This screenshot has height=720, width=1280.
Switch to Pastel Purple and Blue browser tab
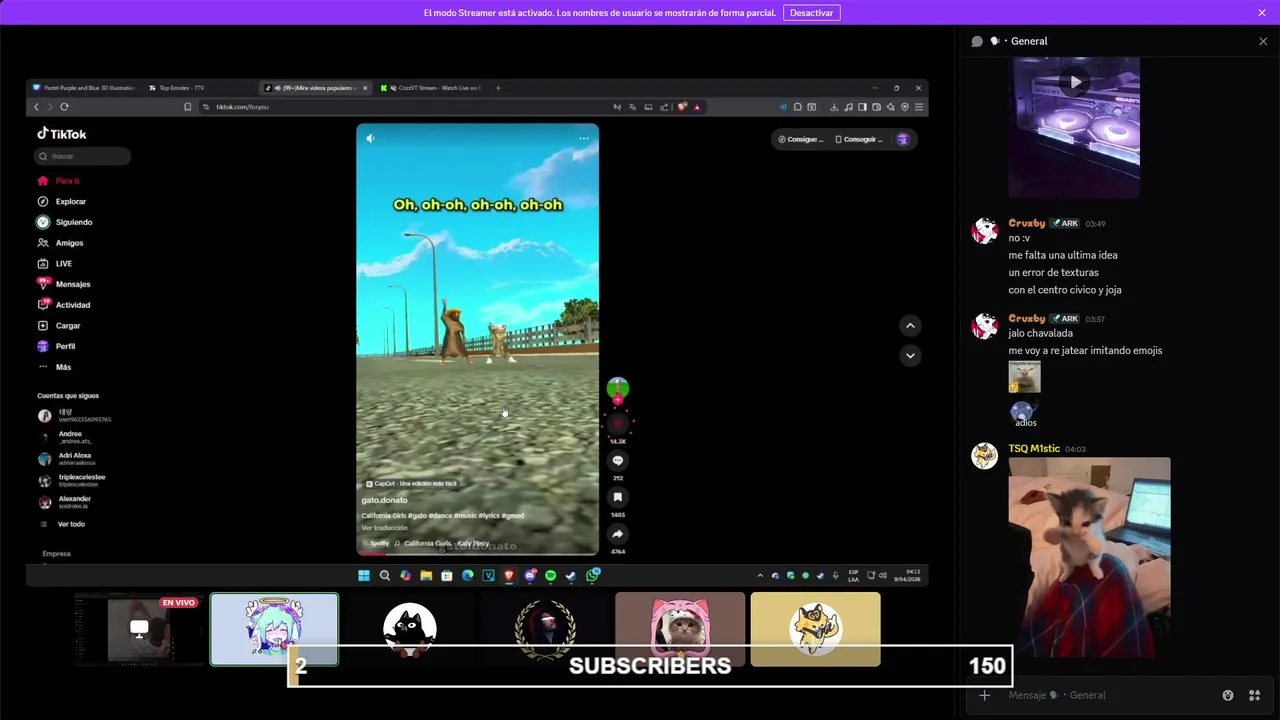(x=83, y=88)
